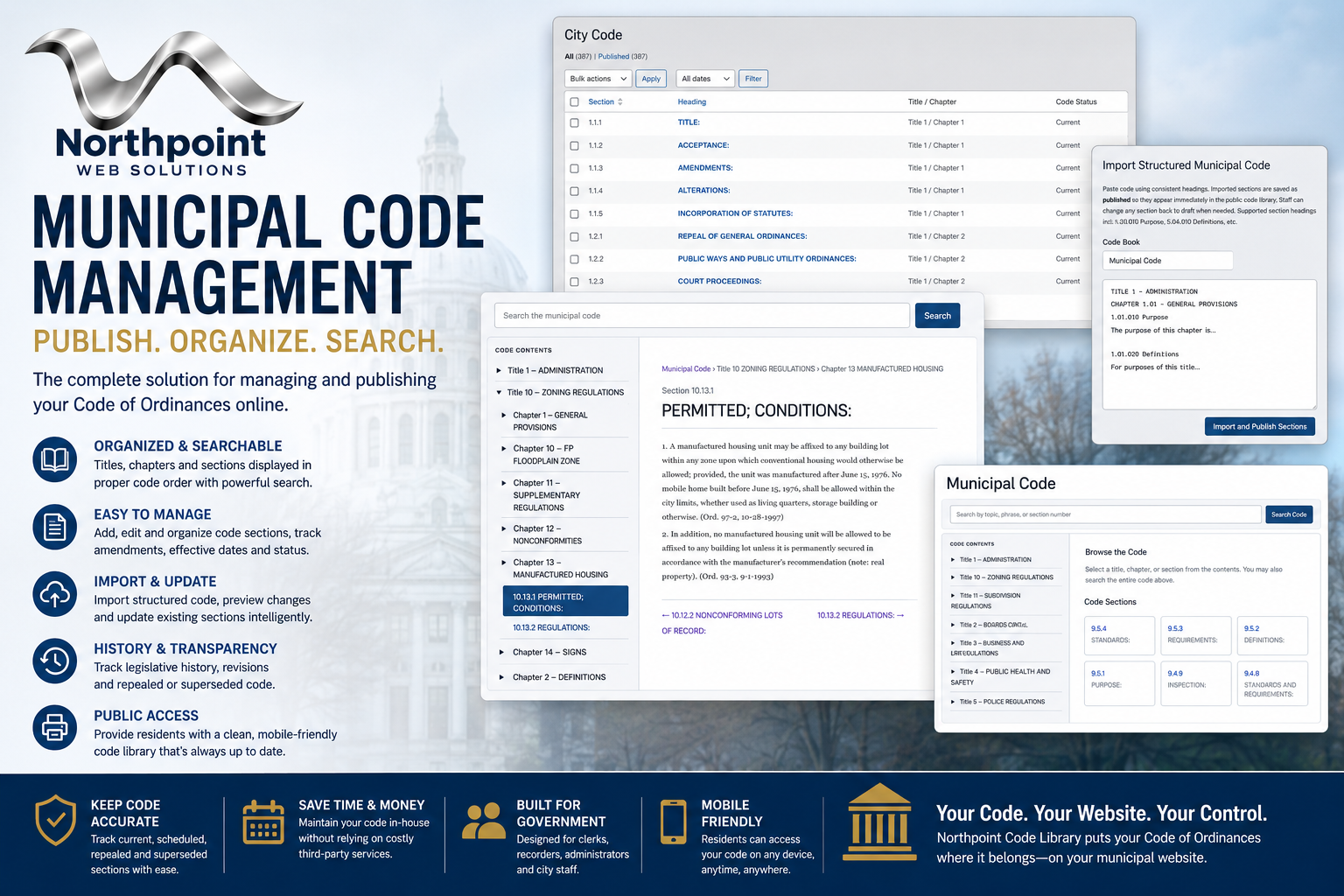Expand Title 4 – Public Health and Safety
The width and height of the screenshot is (1344, 896).
pyautogui.click(x=954, y=672)
